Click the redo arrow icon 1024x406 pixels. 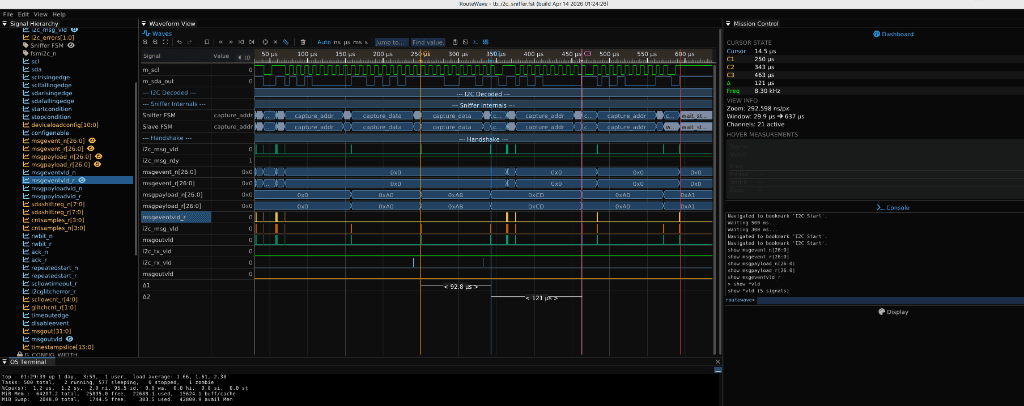pos(189,42)
